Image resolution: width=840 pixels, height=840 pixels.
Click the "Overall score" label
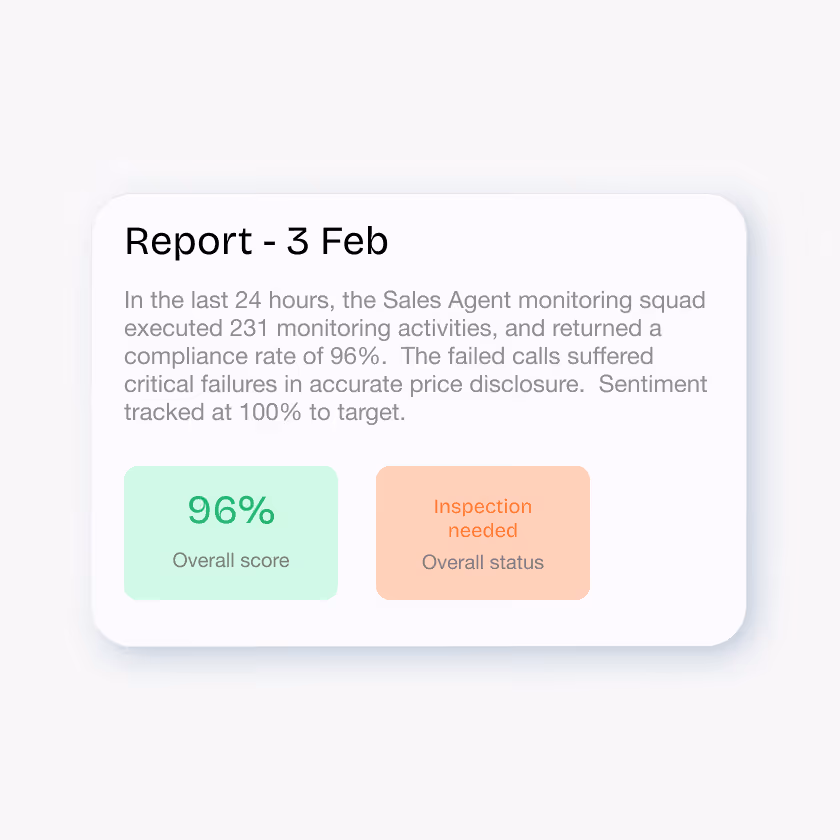click(231, 560)
